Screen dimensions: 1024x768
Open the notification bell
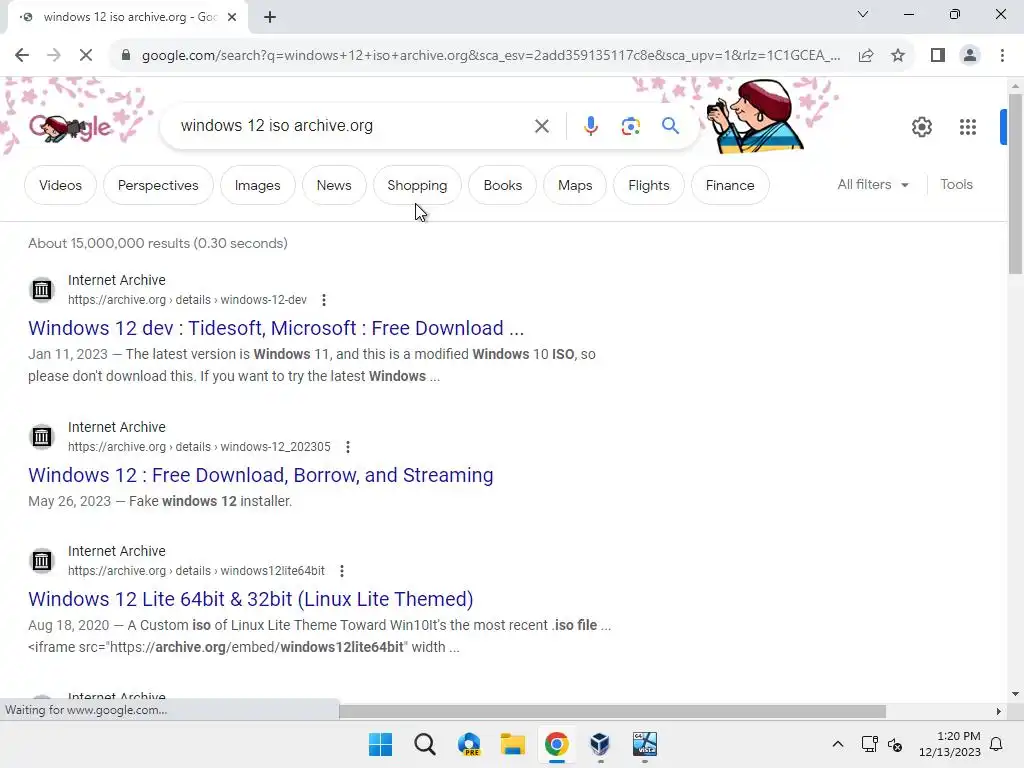[x=997, y=744]
